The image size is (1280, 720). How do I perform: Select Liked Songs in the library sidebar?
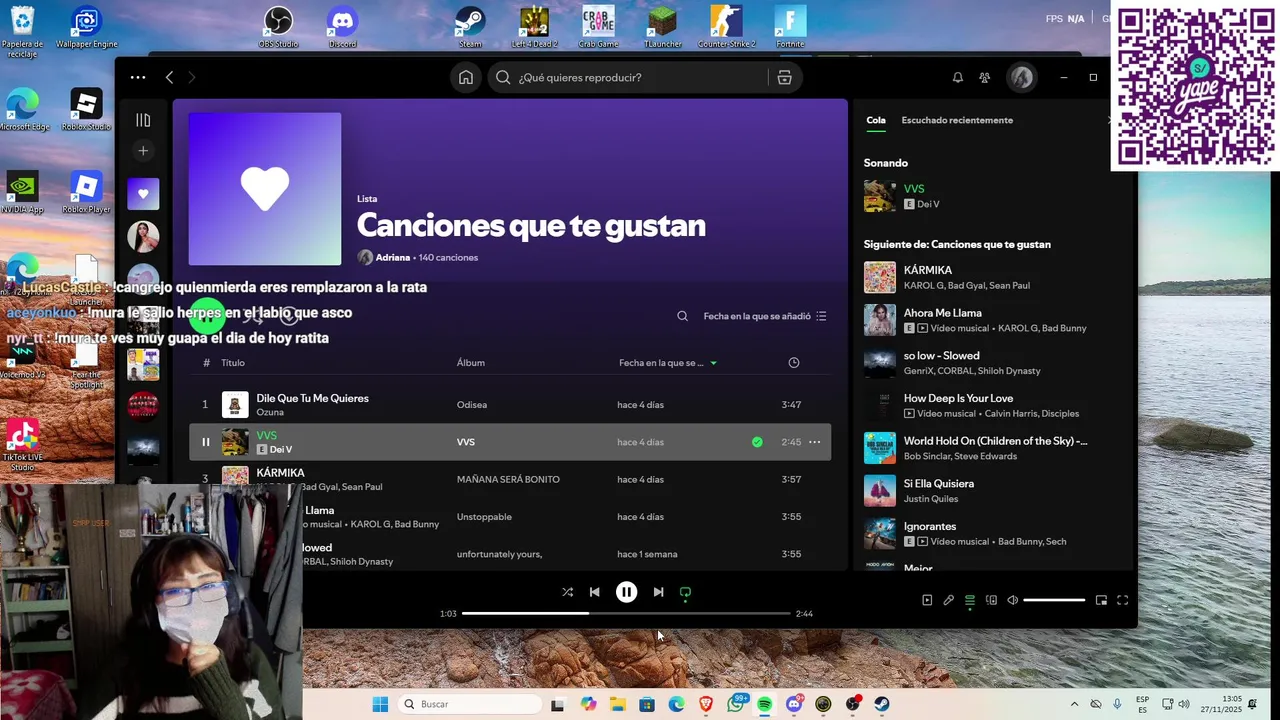(x=143, y=194)
